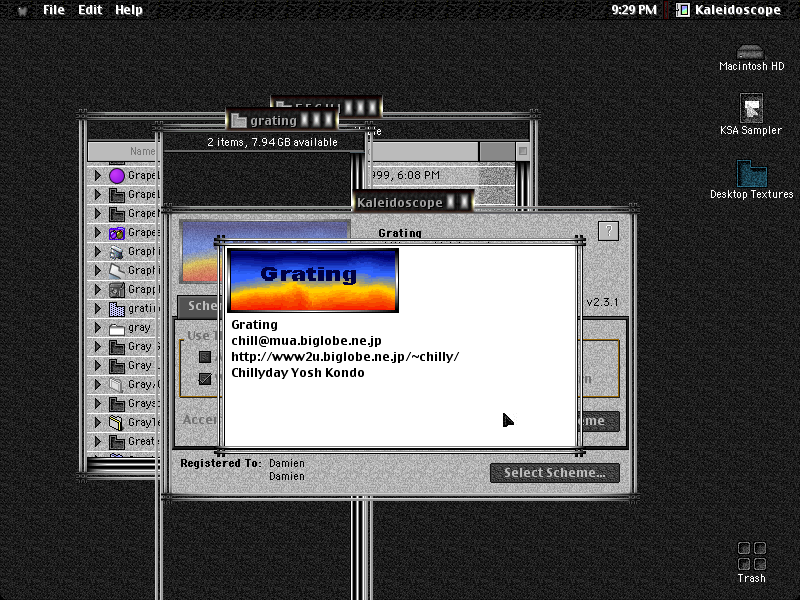Viewport: 800px width, 600px height.
Task: Click the Kaleidoscope icon in menu bar
Action: [683, 10]
